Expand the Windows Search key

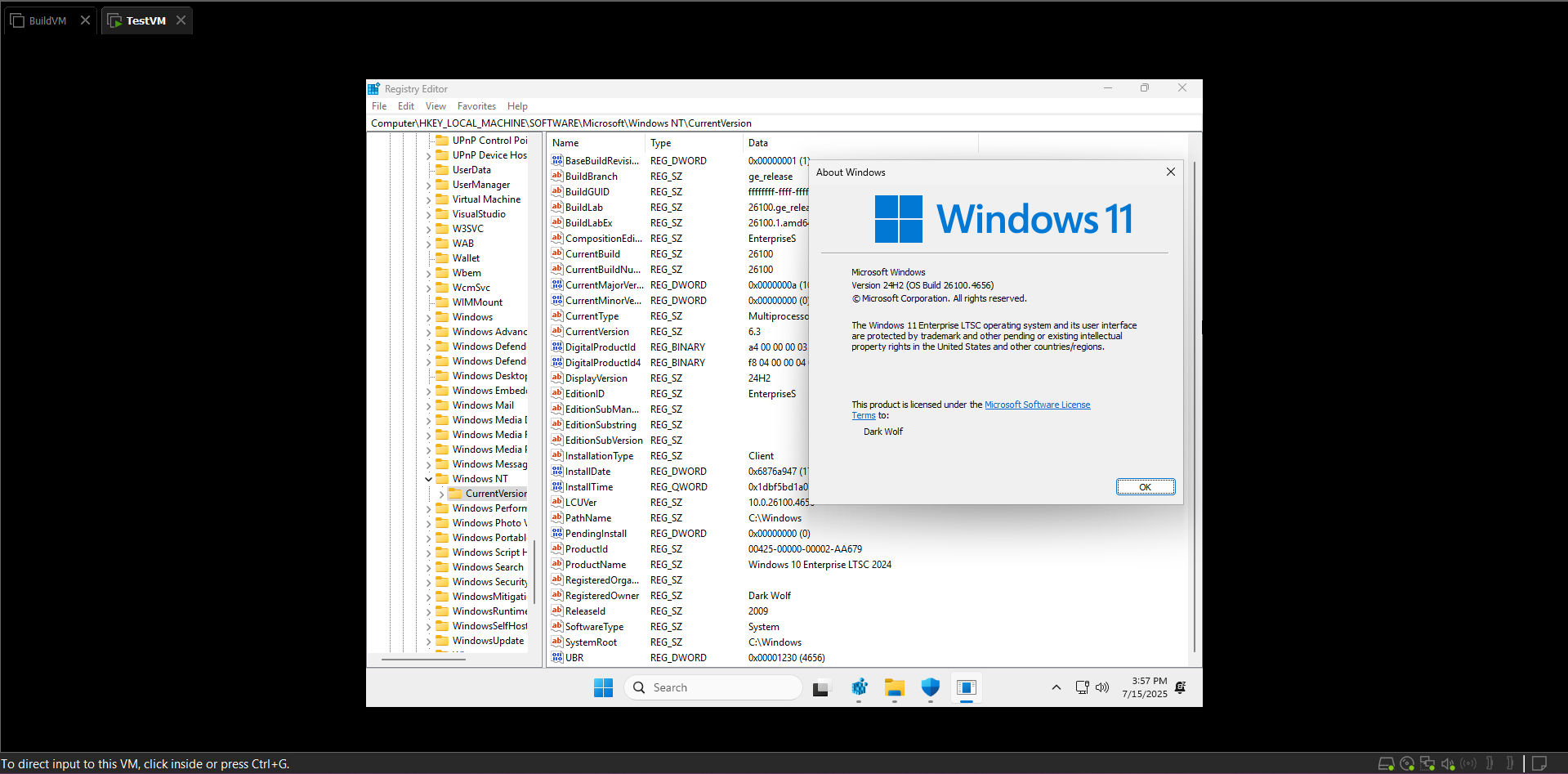[428, 567]
